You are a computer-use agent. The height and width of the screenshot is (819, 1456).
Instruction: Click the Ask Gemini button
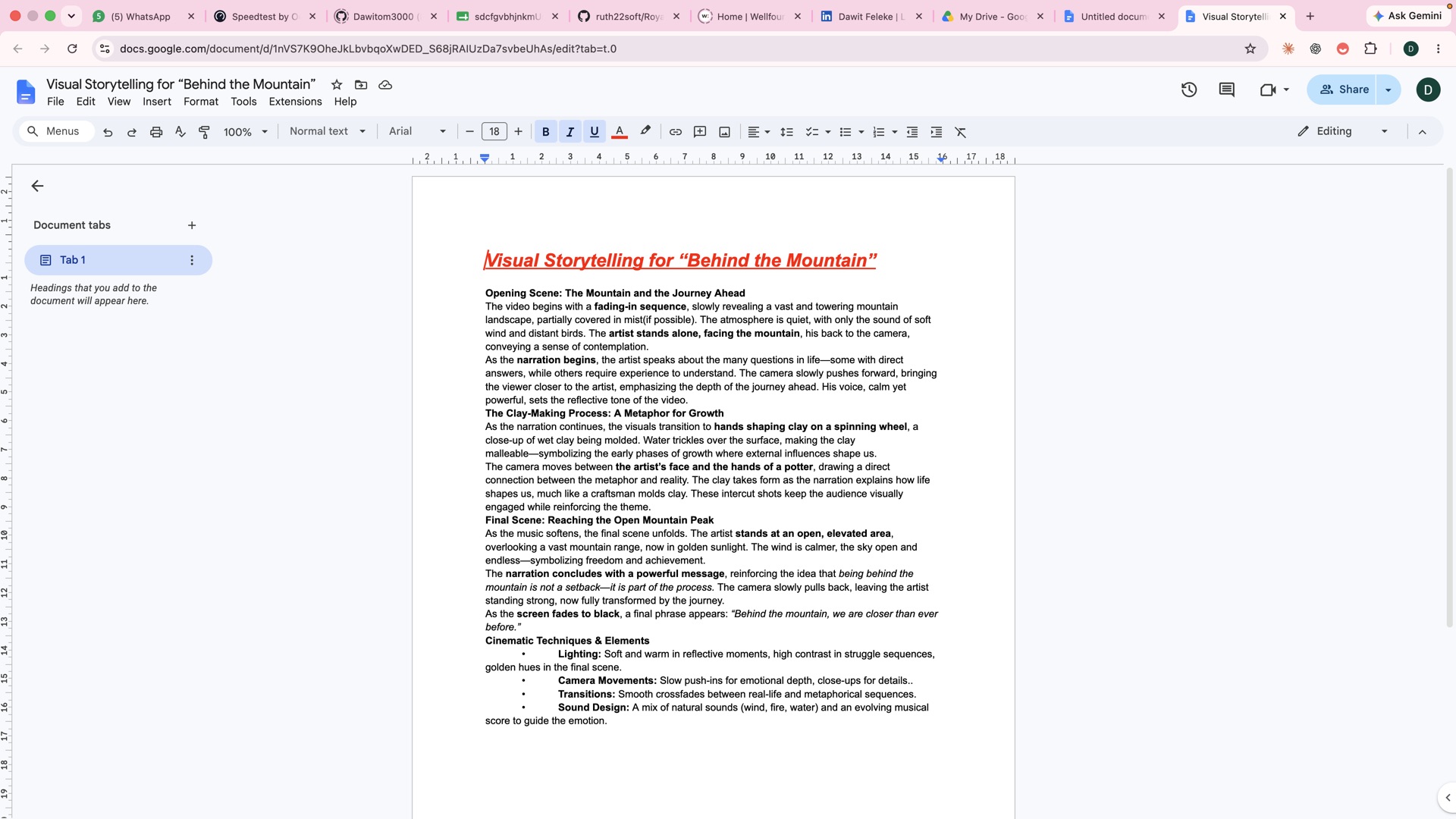[1407, 16]
